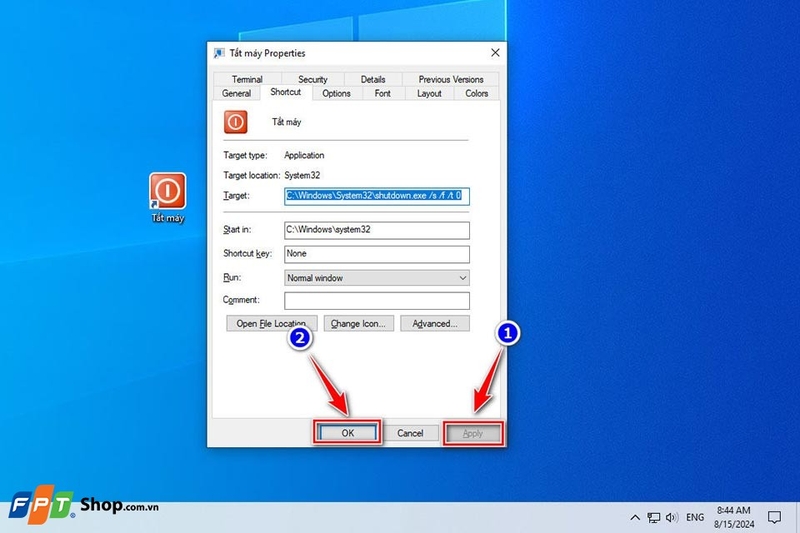The height and width of the screenshot is (533, 800).
Task: Click the System32 target location value
Action: coord(302,175)
